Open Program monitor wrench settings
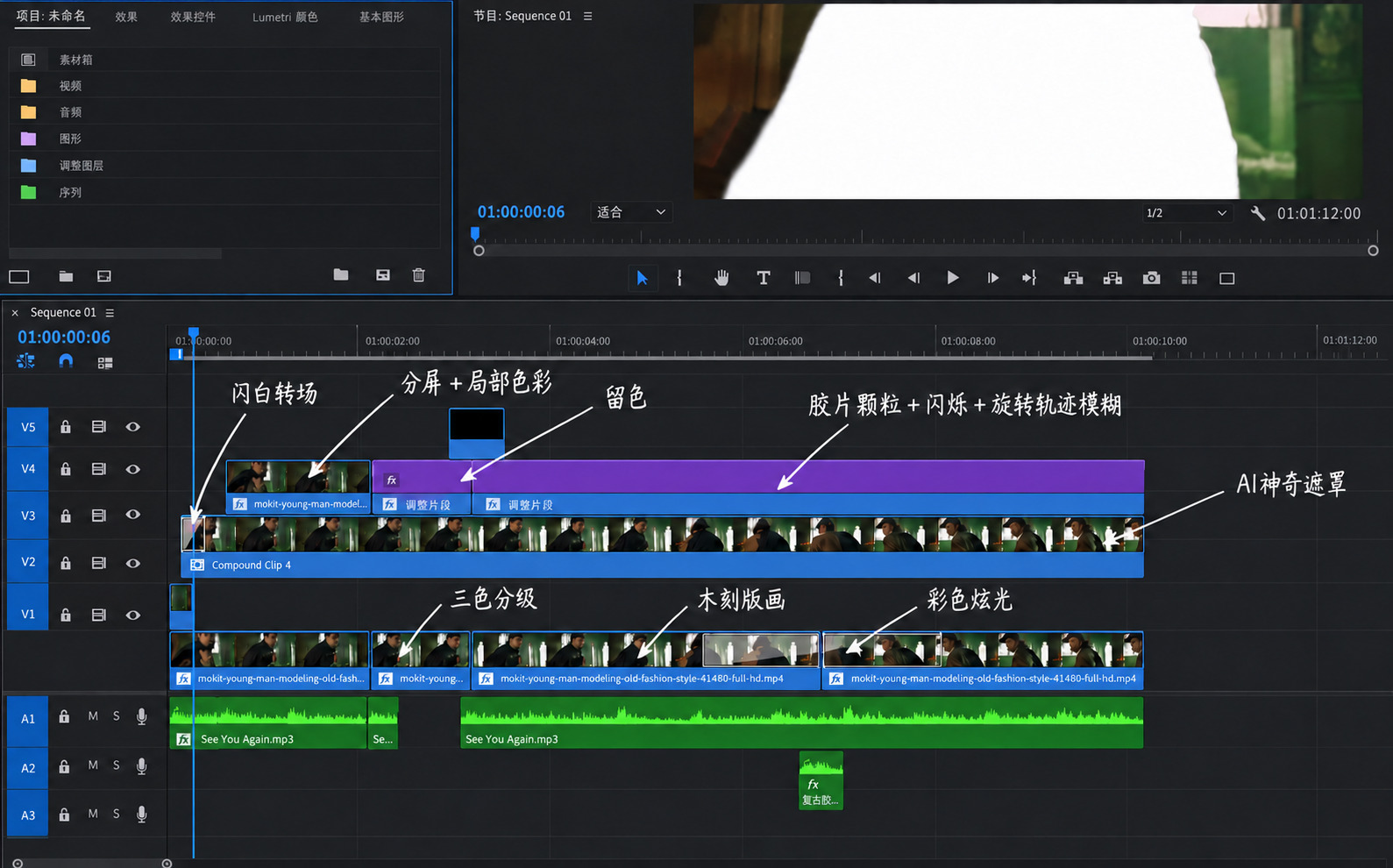Image resolution: width=1393 pixels, height=868 pixels. [x=1258, y=213]
